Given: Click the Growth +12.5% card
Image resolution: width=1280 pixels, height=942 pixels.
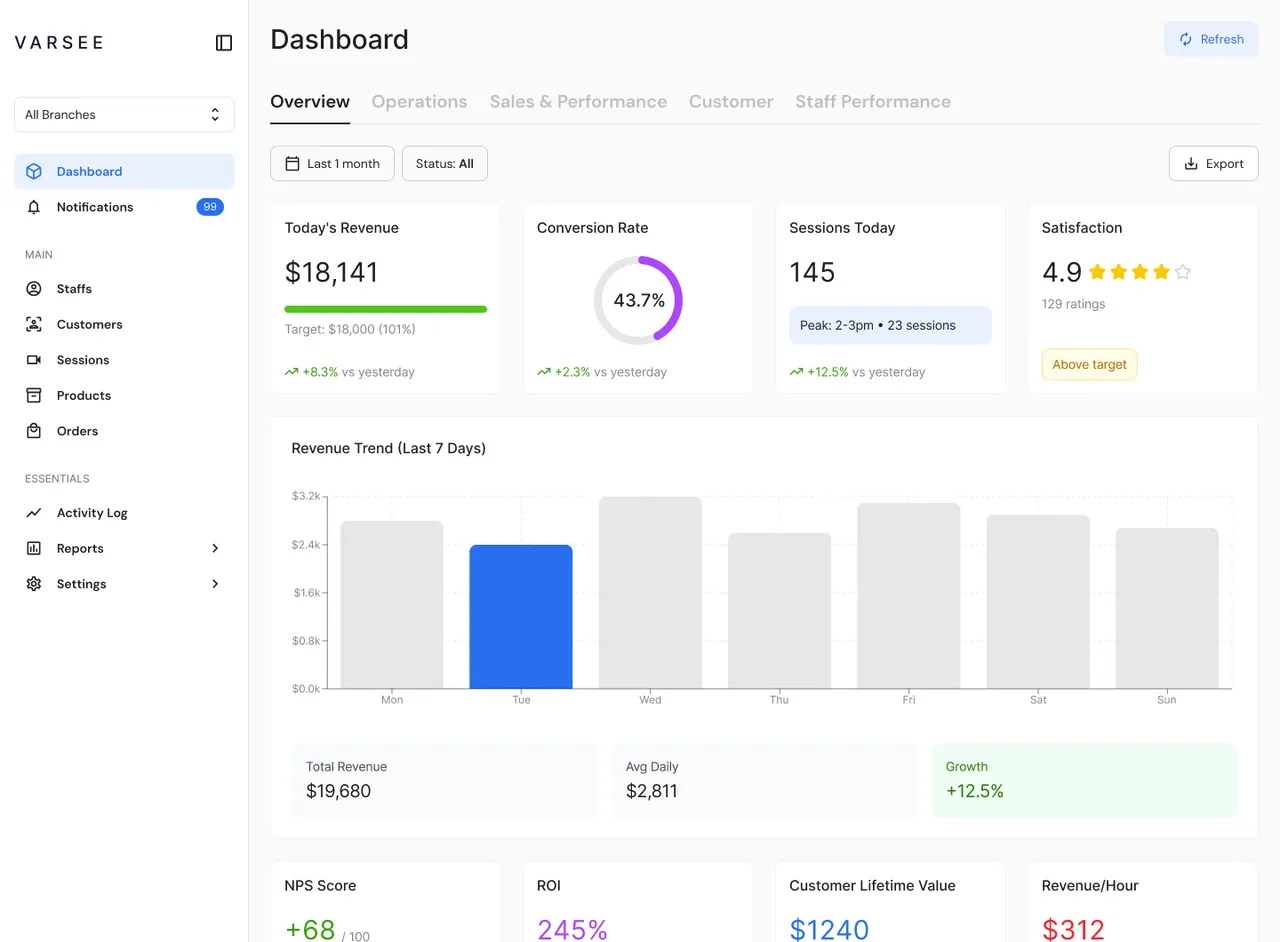Looking at the screenshot, I should point(1084,780).
